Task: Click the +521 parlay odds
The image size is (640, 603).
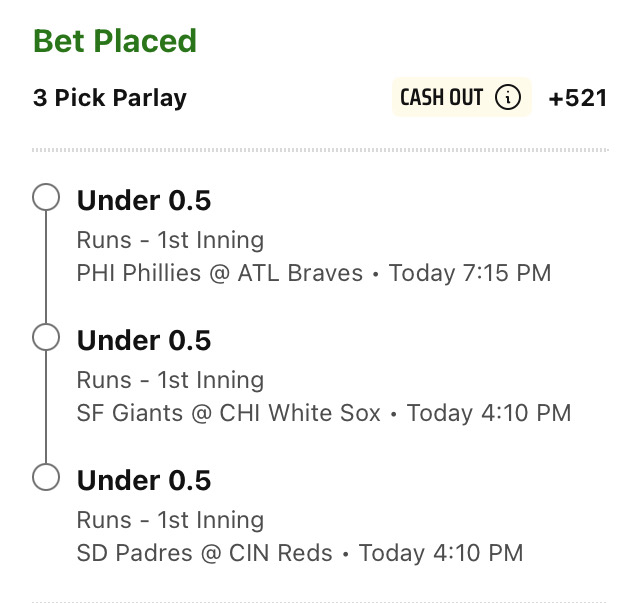Action: tap(578, 98)
